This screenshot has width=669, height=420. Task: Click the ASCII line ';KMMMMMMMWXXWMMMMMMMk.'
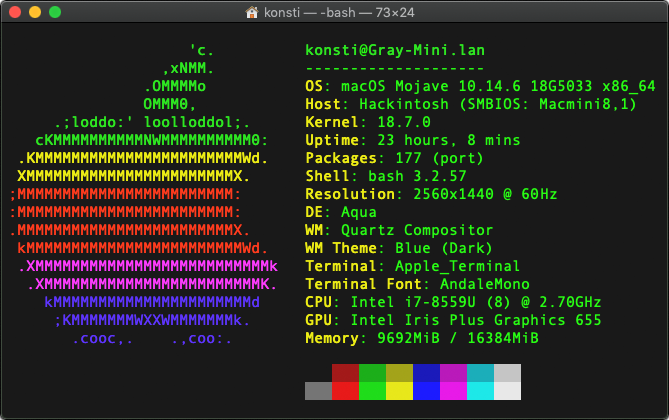152,321
